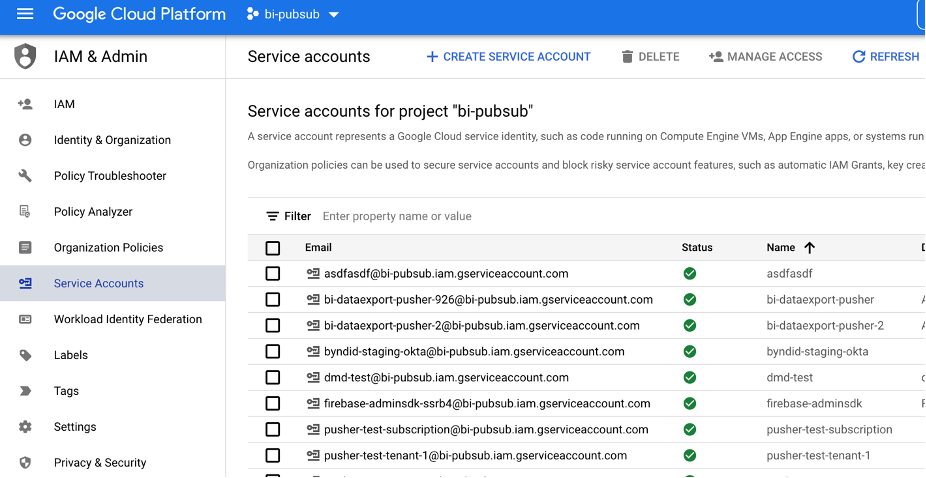Click the green status check for pusher-test-tenant-1
Image resolution: width=926 pixels, height=478 pixels.
[x=689, y=456]
